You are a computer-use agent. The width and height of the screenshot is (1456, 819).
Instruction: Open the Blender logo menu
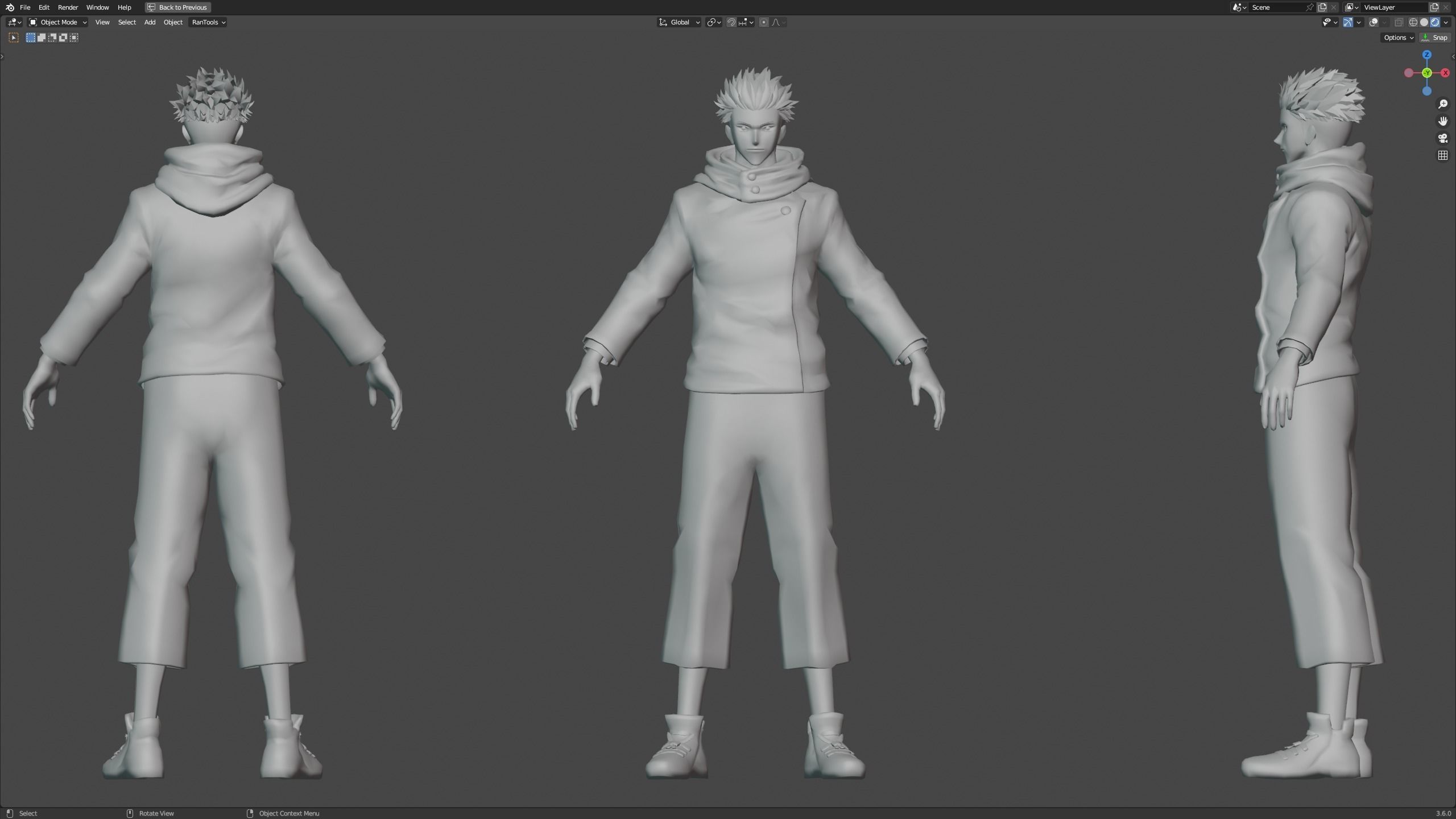(x=10, y=7)
